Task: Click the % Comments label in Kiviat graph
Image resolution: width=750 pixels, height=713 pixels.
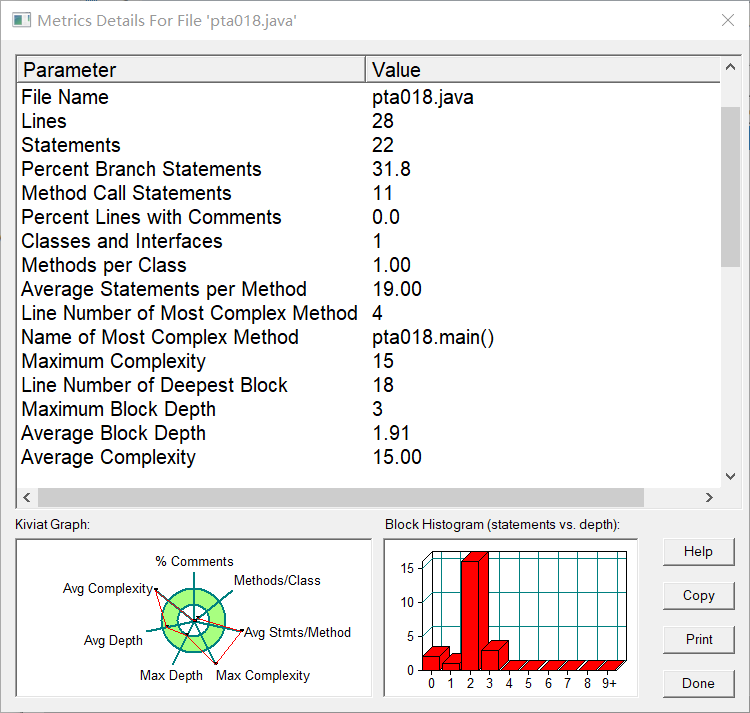Action: tap(194, 561)
